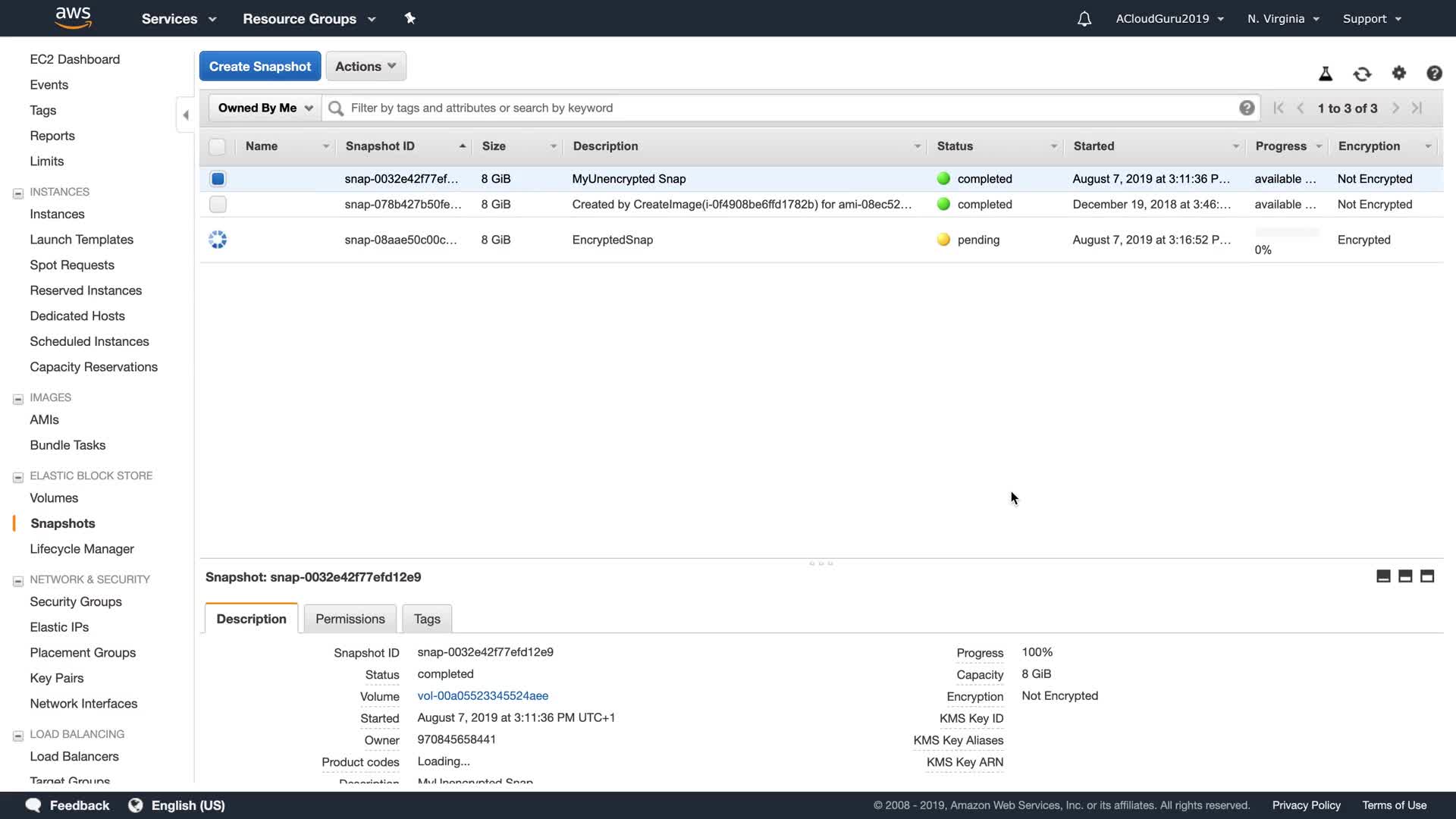
Task: Collapse the INSTANCES sidebar section
Action: pyautogui.click(x=18, y=193)
